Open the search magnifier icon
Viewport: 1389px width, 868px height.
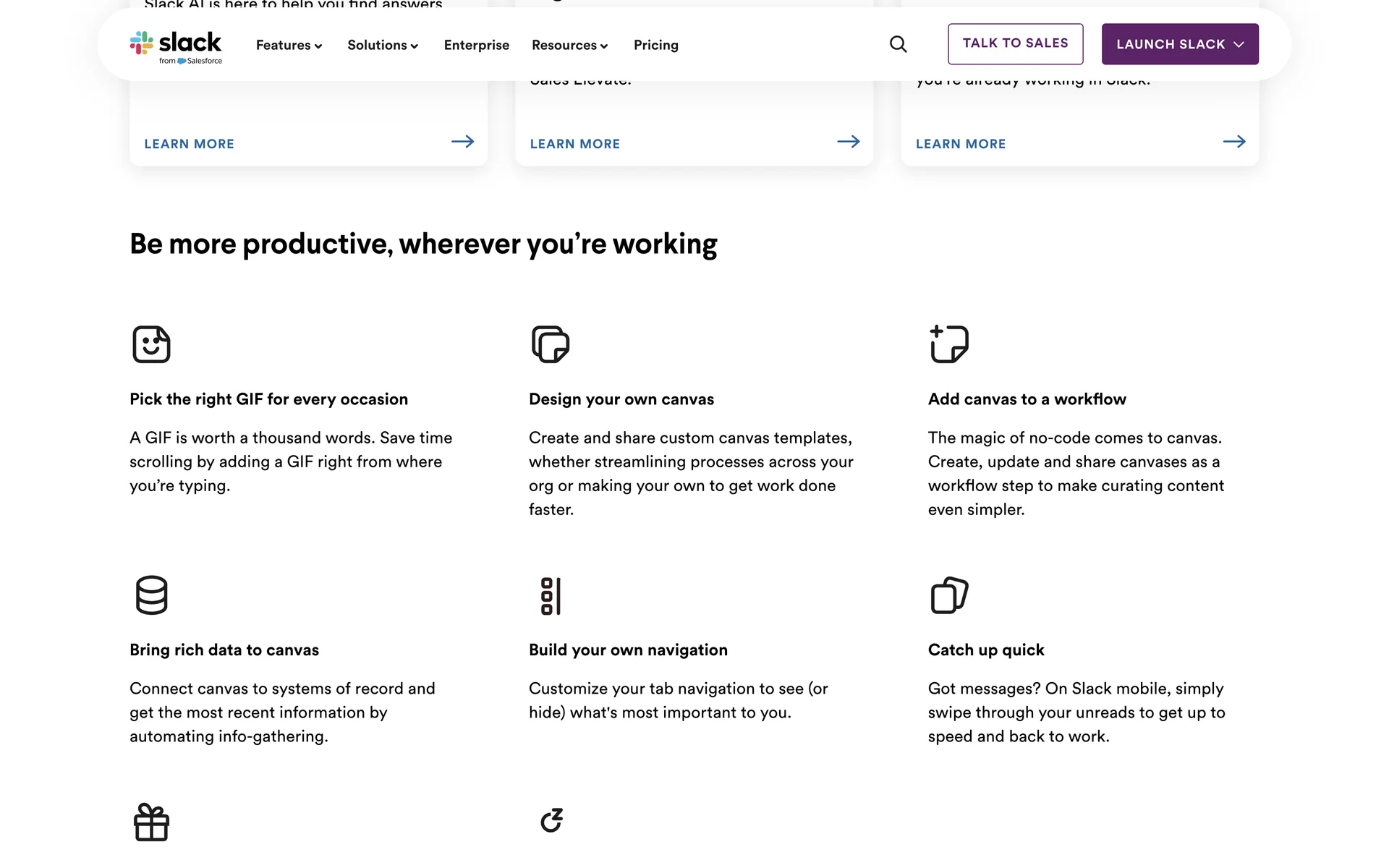(x=898, y=44)
